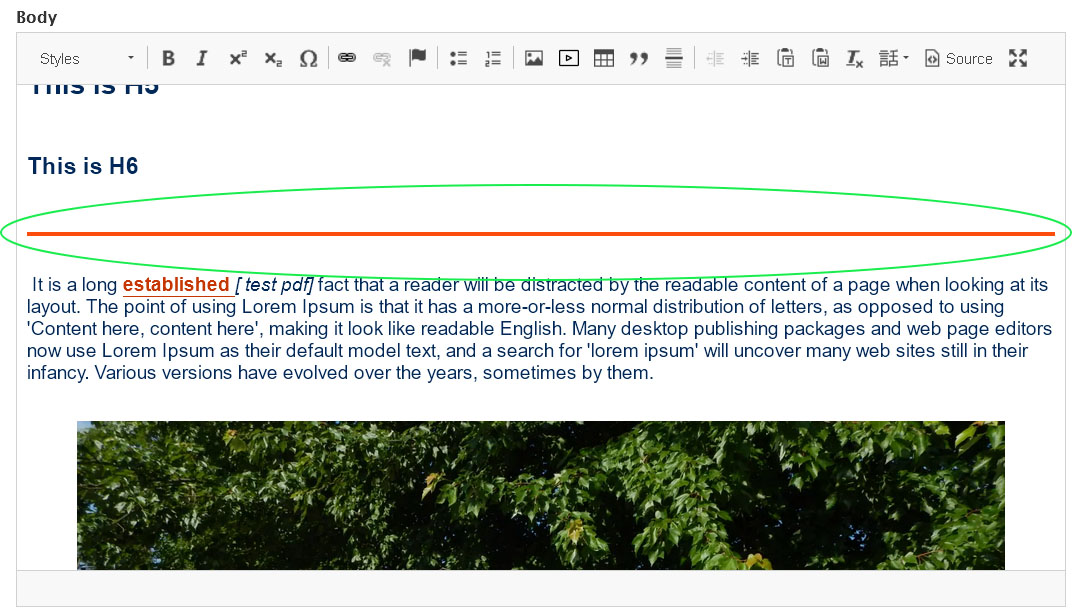Viewport: 1078px width, 611px height.
Task: Click the '[ test pdf]' italic text
Action: 274,285
